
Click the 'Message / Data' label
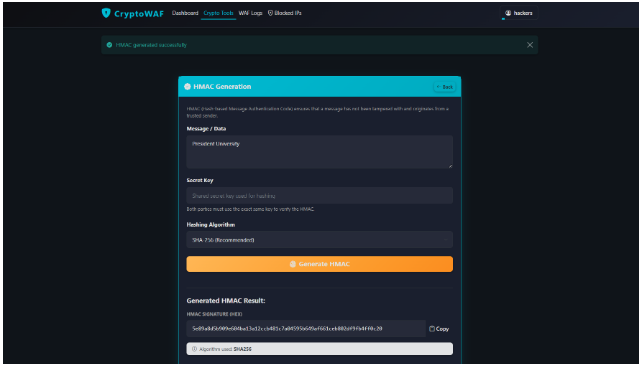pyautogui.click(x=206, y=129)
